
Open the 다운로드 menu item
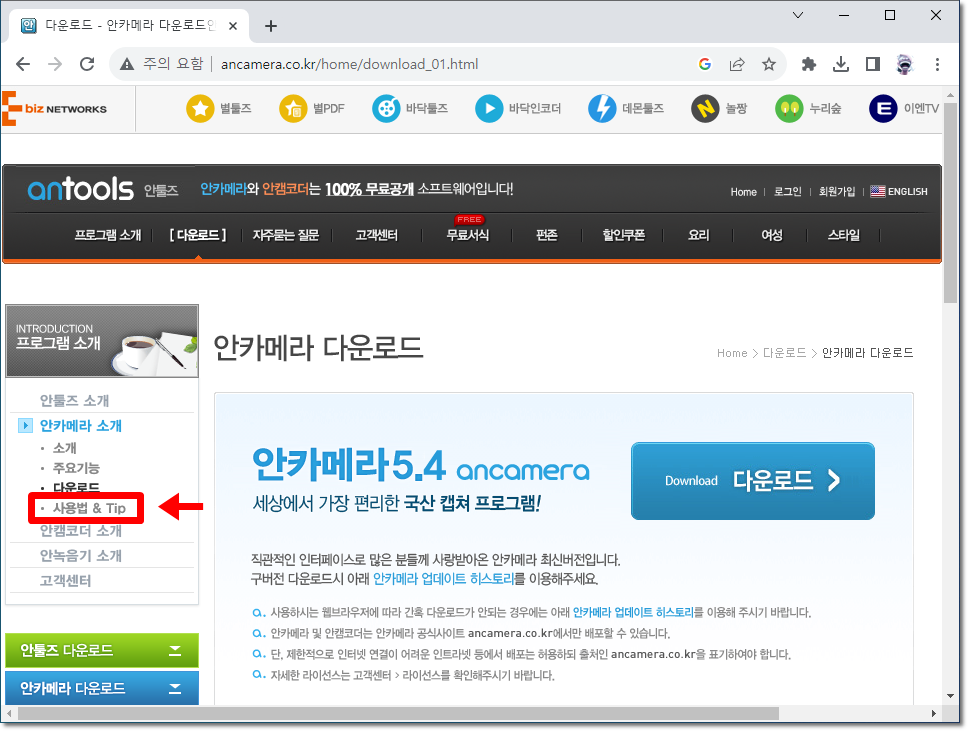click(x=198, y=235)
